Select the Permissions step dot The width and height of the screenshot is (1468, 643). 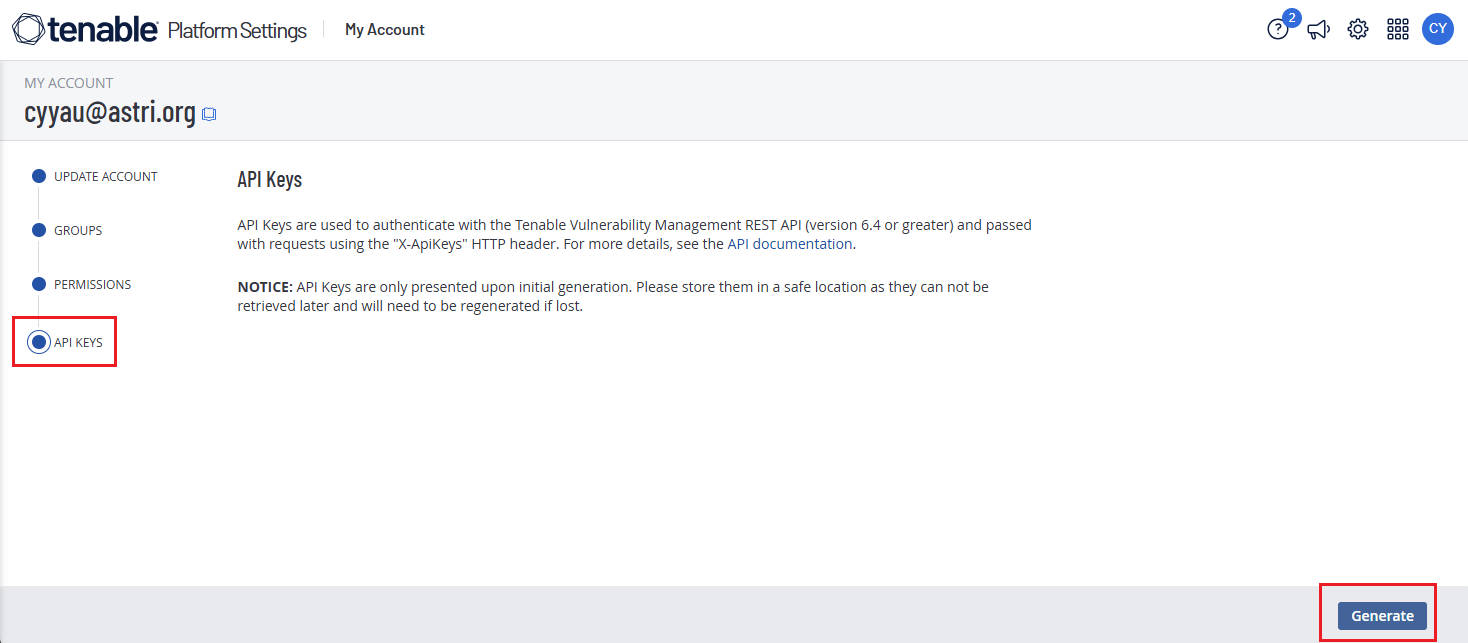(x=39, y=284)
